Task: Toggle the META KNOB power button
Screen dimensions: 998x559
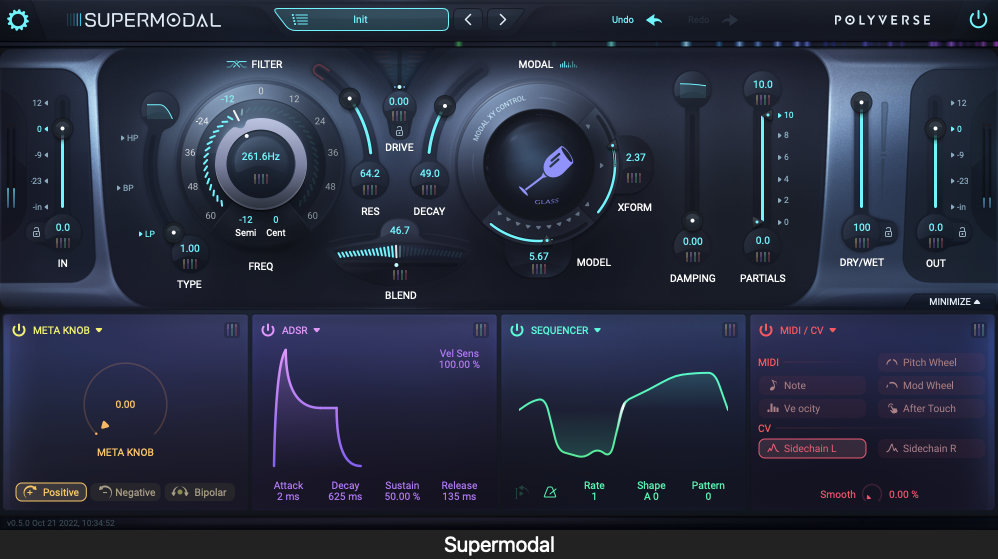Action: point(19,330)
